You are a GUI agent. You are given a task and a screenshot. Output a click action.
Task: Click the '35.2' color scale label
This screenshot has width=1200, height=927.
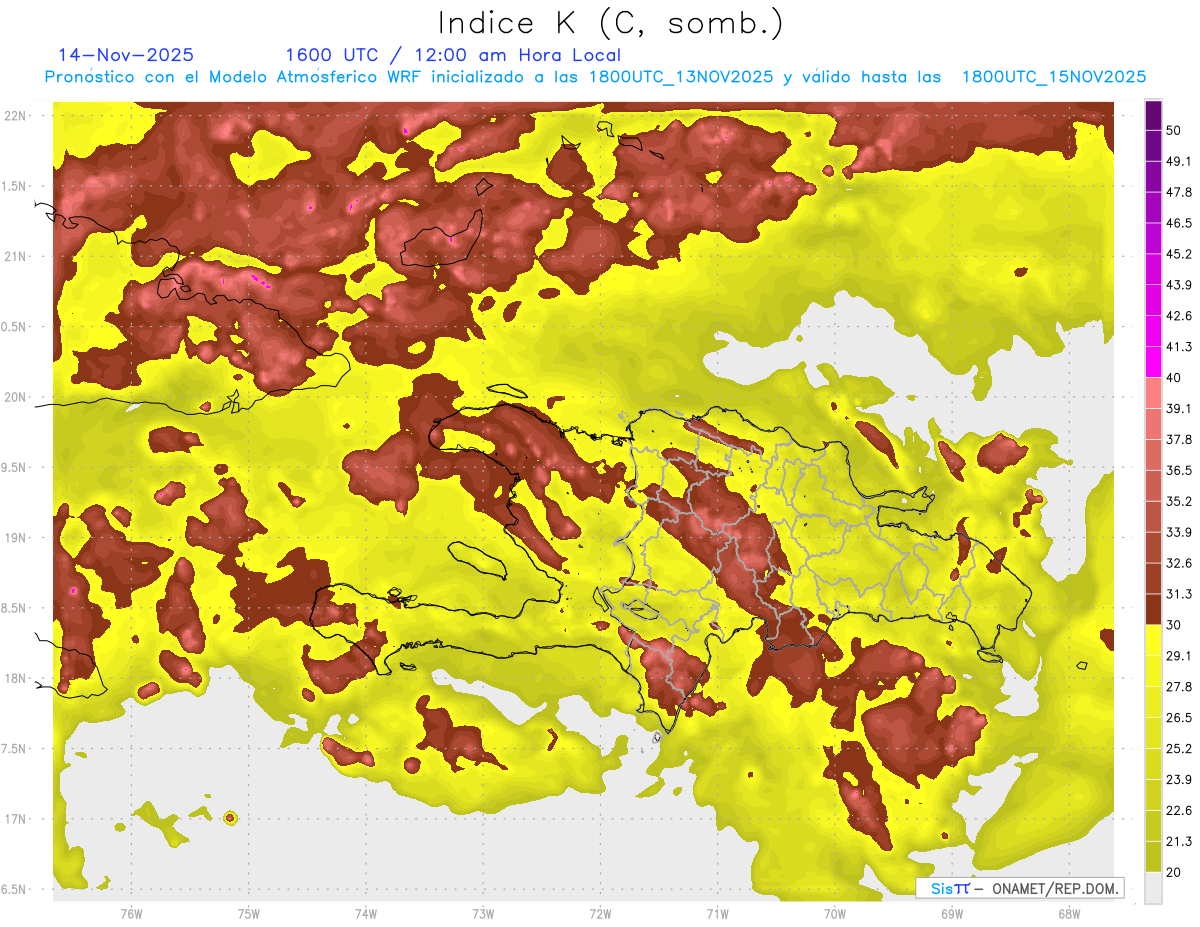[x=1178, y=501]
